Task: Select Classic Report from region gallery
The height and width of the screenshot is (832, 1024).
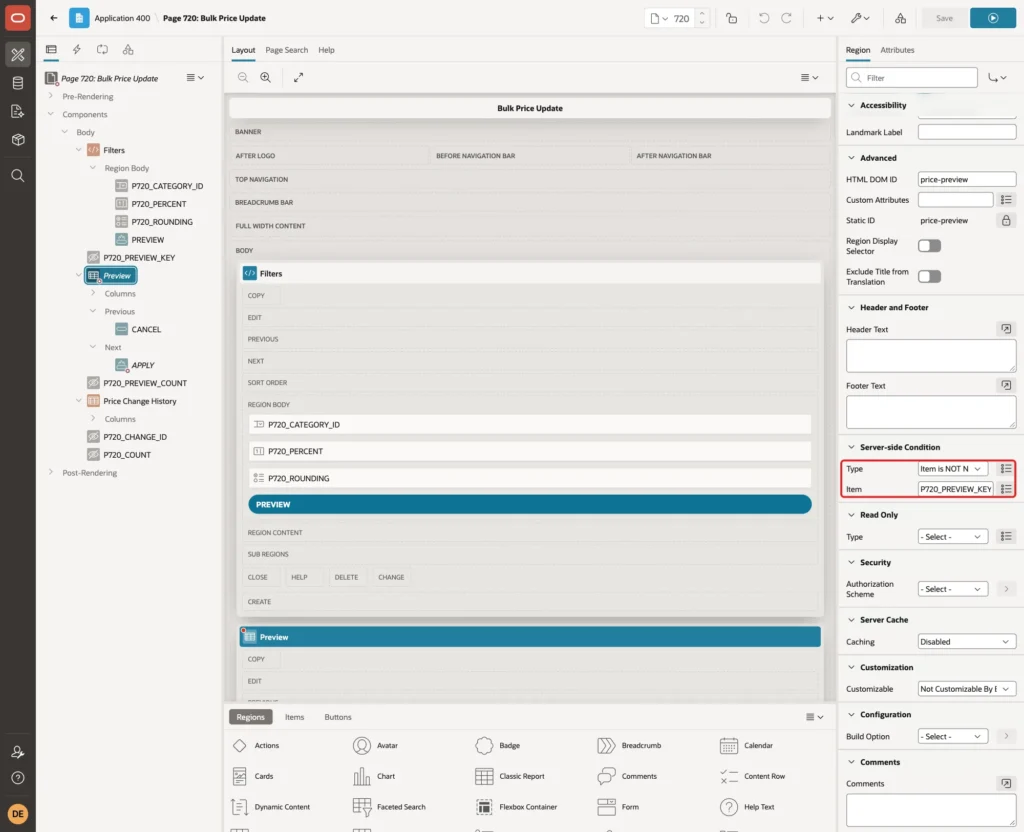Action: (510, 776)
